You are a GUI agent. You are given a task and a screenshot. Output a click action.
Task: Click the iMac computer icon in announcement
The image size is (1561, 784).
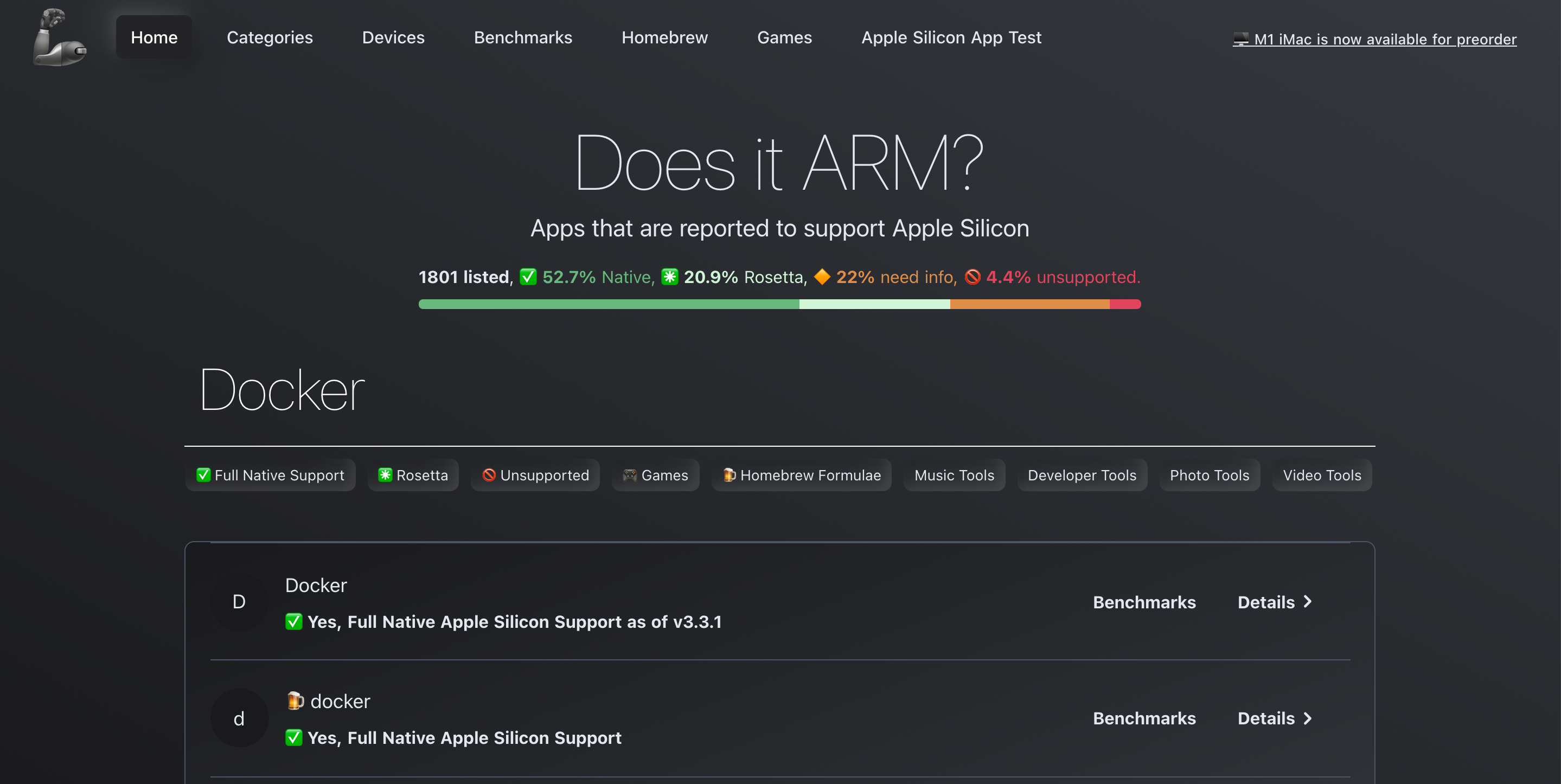click(1240, 40)
